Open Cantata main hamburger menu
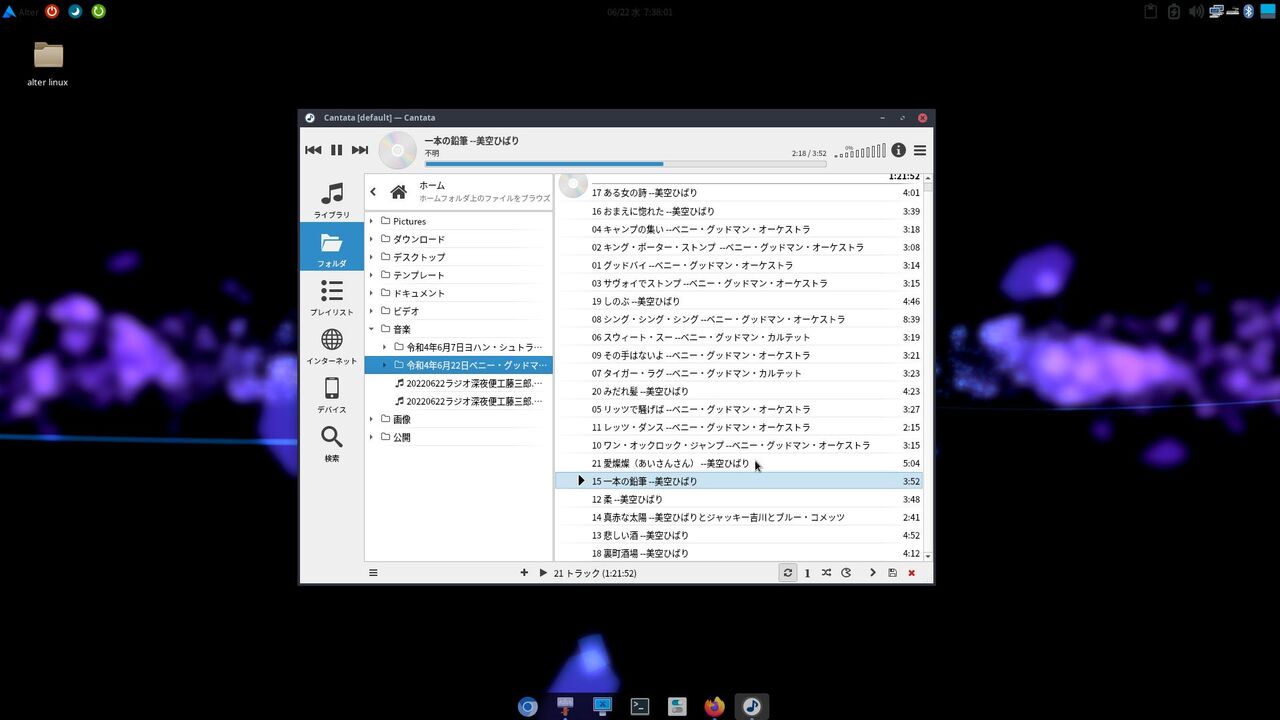1280x720 pixels. [x=920, y=150]
